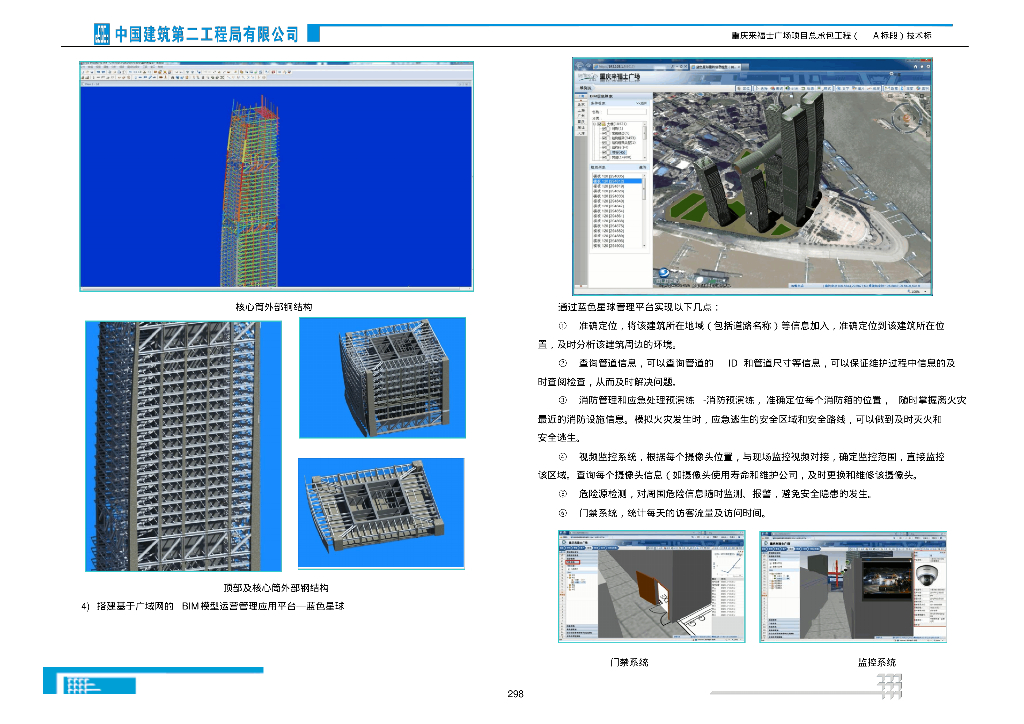Image resolution: width=1024 pixels, height=724 pixels.
Task: Click the browser back arrow in Blue Planet screenshot
Action: pos(579,66)
